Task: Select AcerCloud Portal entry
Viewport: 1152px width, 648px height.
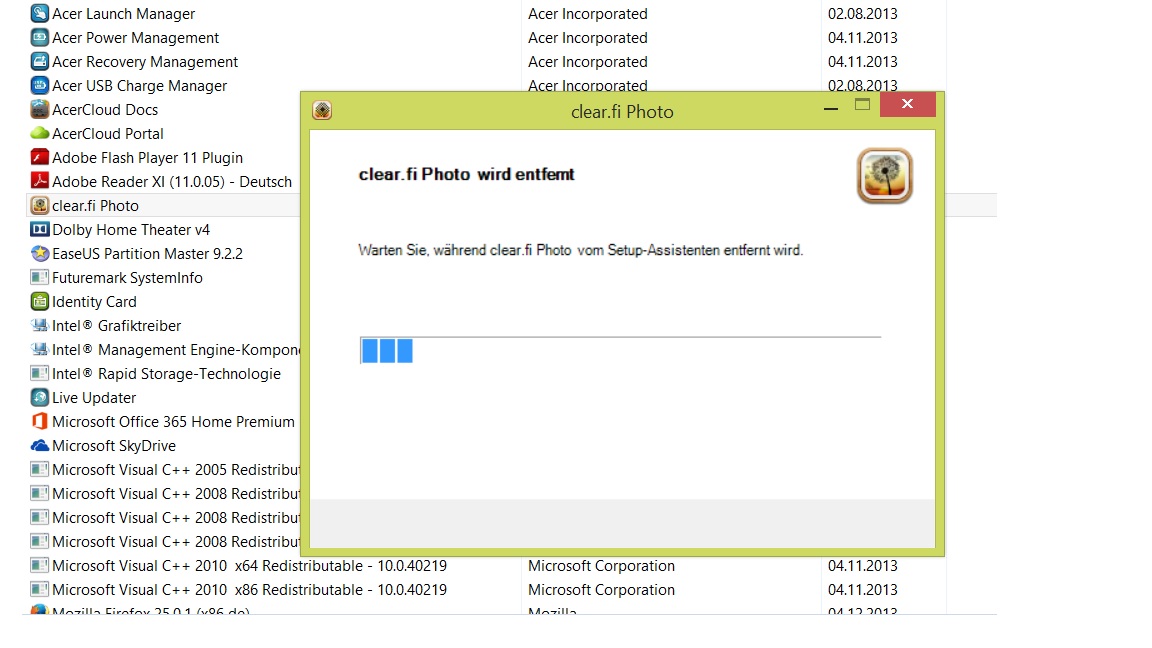Action: pos(108,134)
